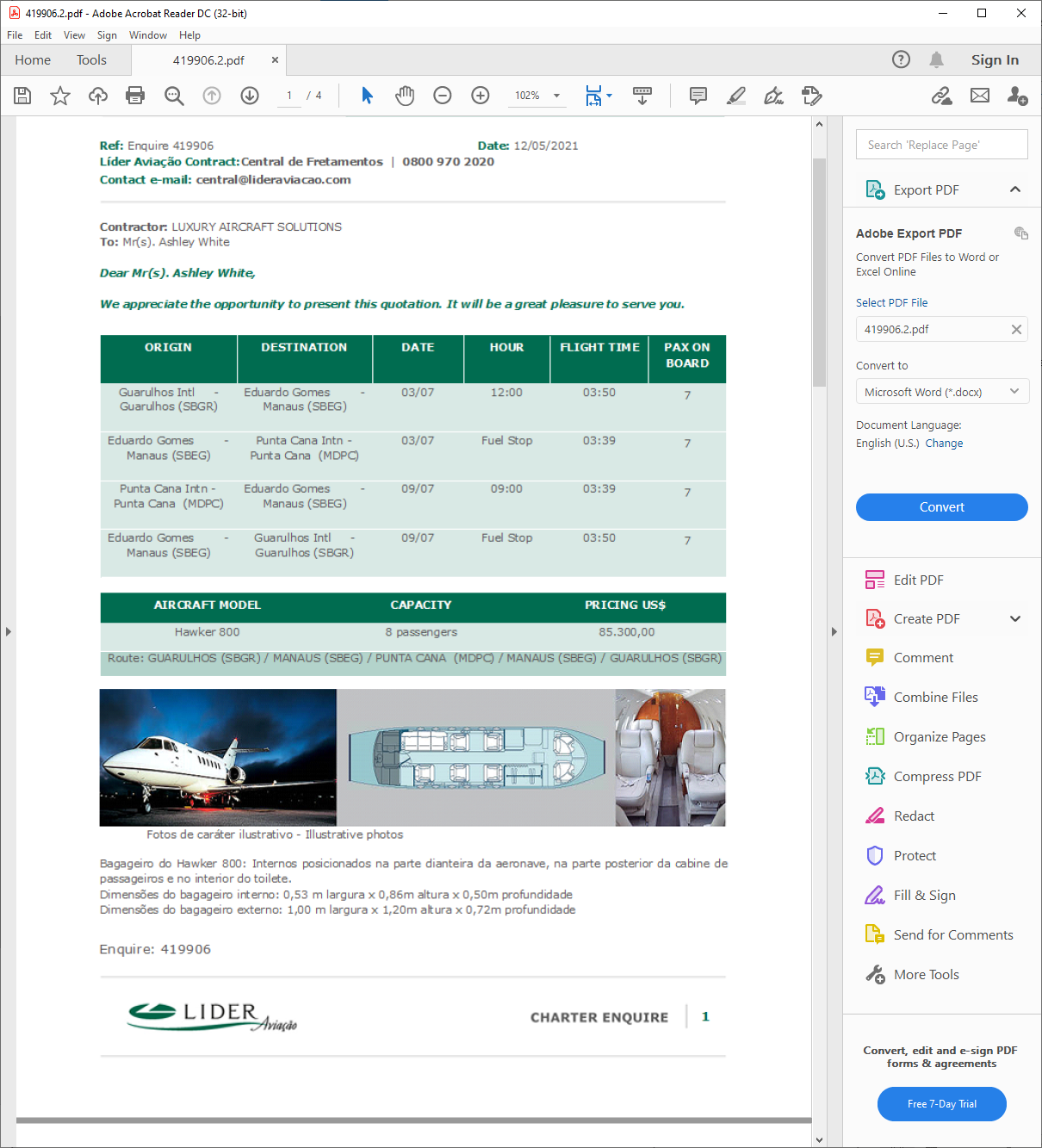This screenshot has height=1148, width=1042.
Task: Open the Edit menu
Action: pyautogui.click(x=43, y=35)
